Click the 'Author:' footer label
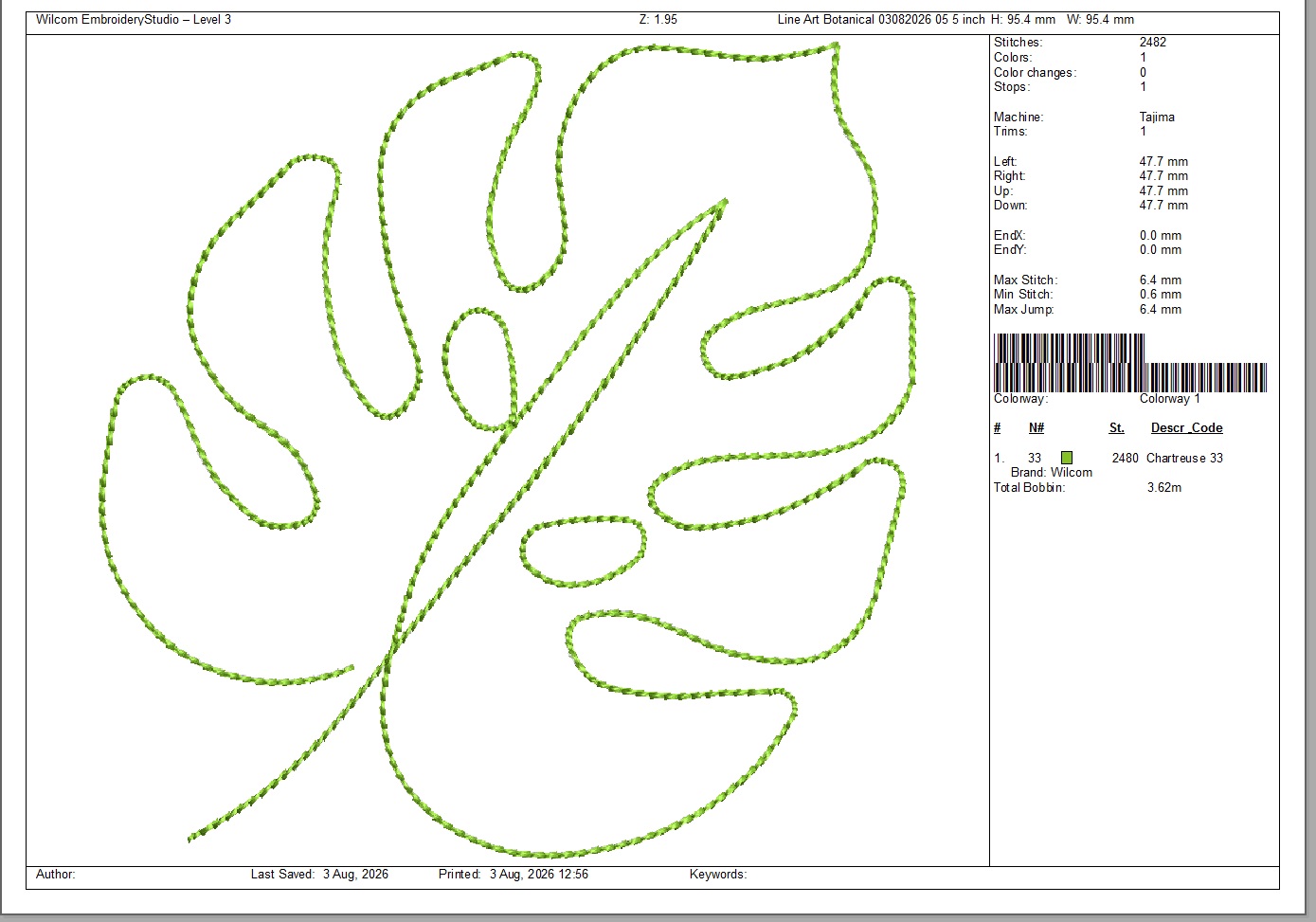Viewport: 1316px width, 922px height. tap(55, 874)
